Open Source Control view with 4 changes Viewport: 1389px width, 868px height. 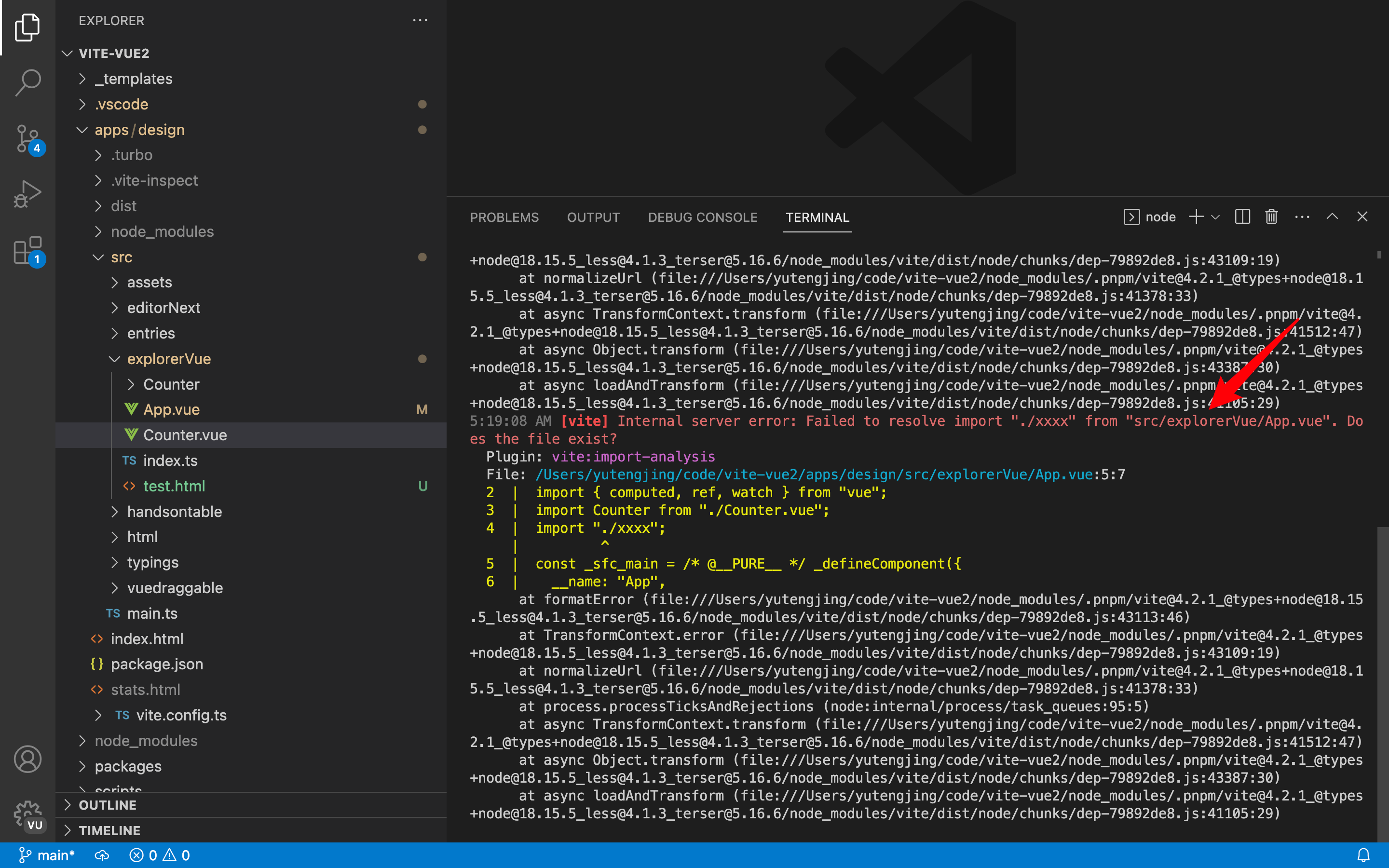click(x=27, y=138)
